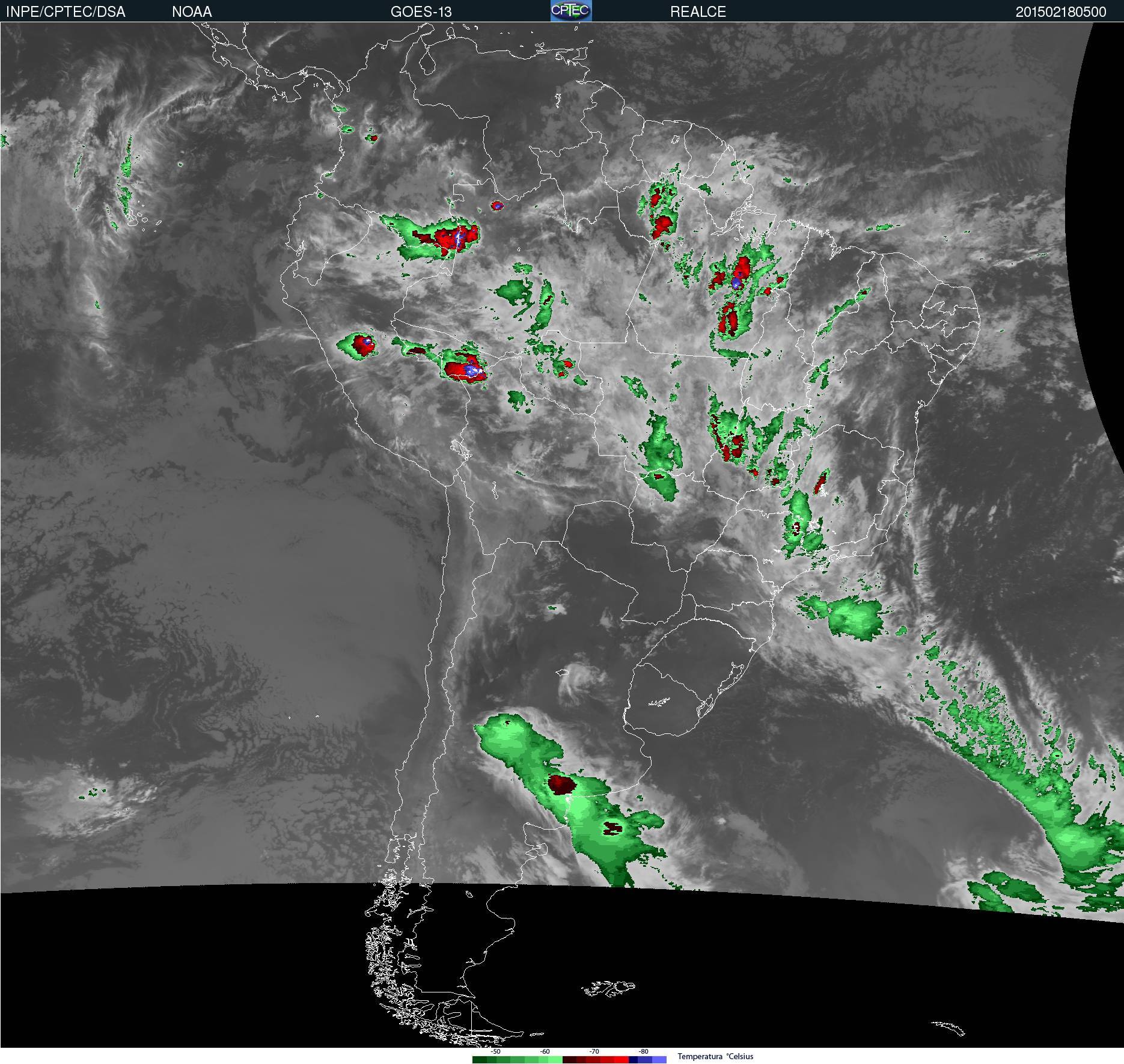Click the 201502180500 timestamp
Viewport: 1124px width, 1064px height.
[1061, 11]
